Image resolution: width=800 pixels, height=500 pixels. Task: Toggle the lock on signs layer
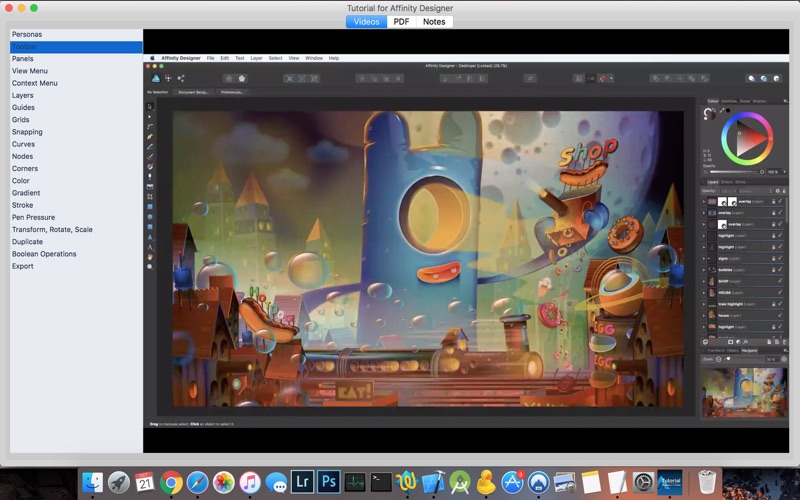point(773,259)
